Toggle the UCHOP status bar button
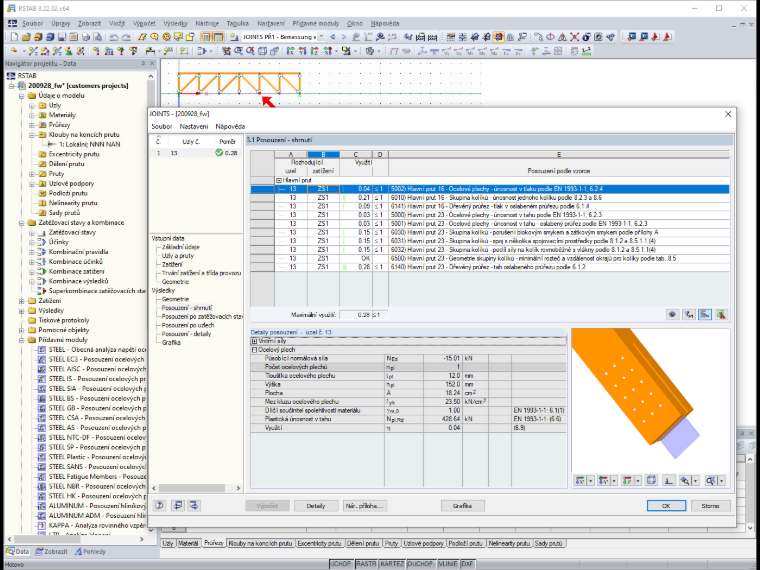Viewport: 760px width, 570px height. tap(341, 564)
